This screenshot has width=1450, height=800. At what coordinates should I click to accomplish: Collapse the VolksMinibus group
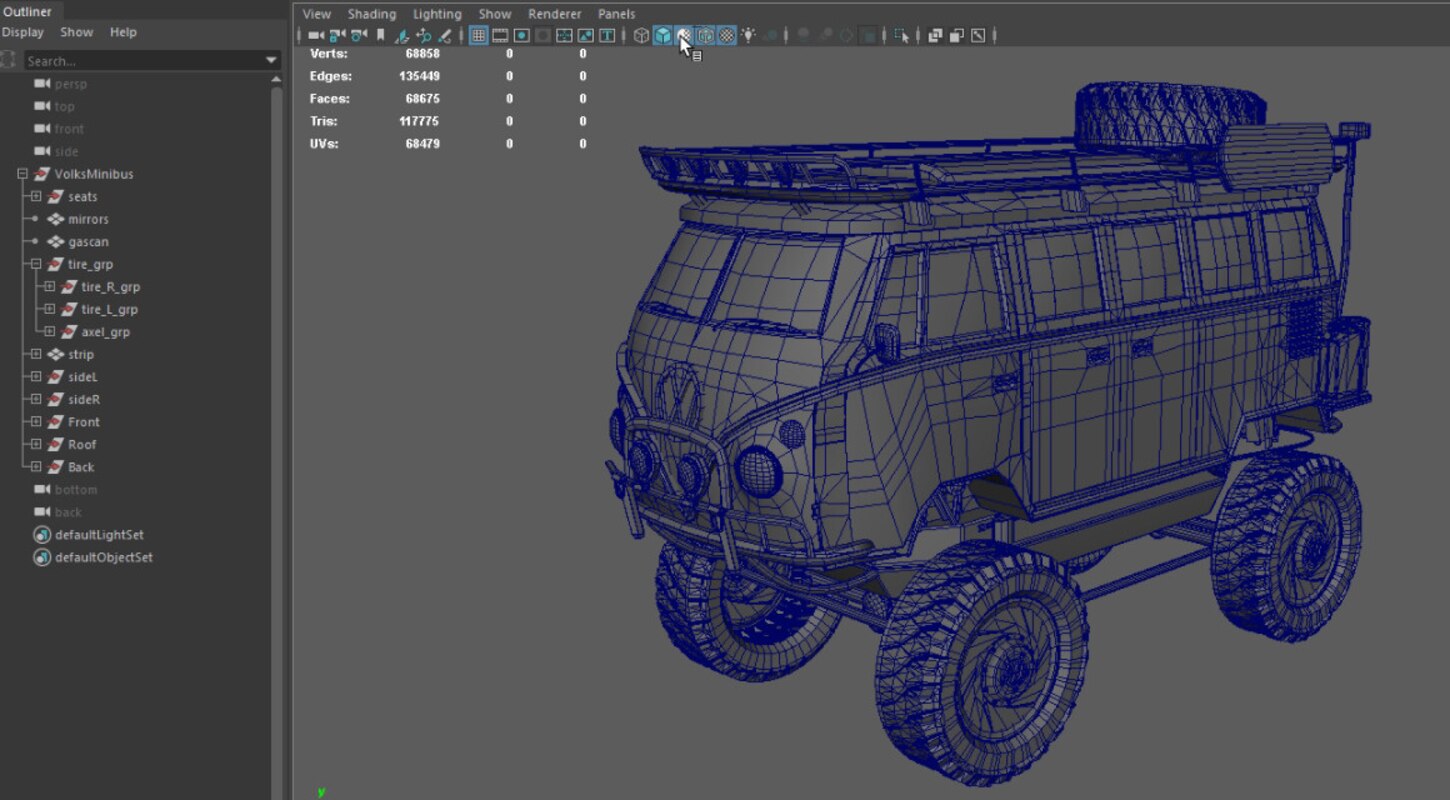pos(22,173)
